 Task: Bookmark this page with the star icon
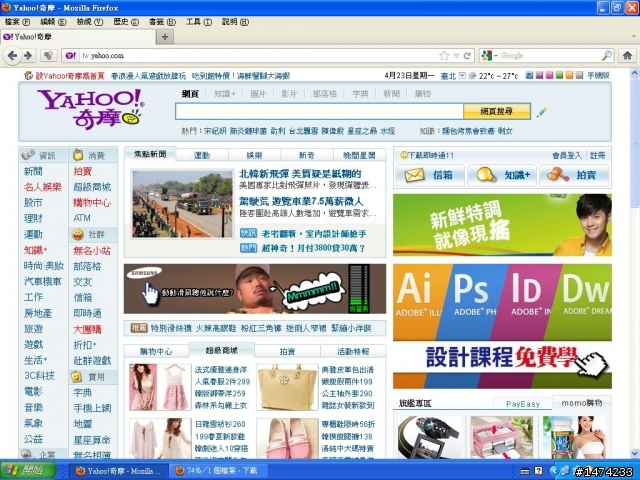444,56
